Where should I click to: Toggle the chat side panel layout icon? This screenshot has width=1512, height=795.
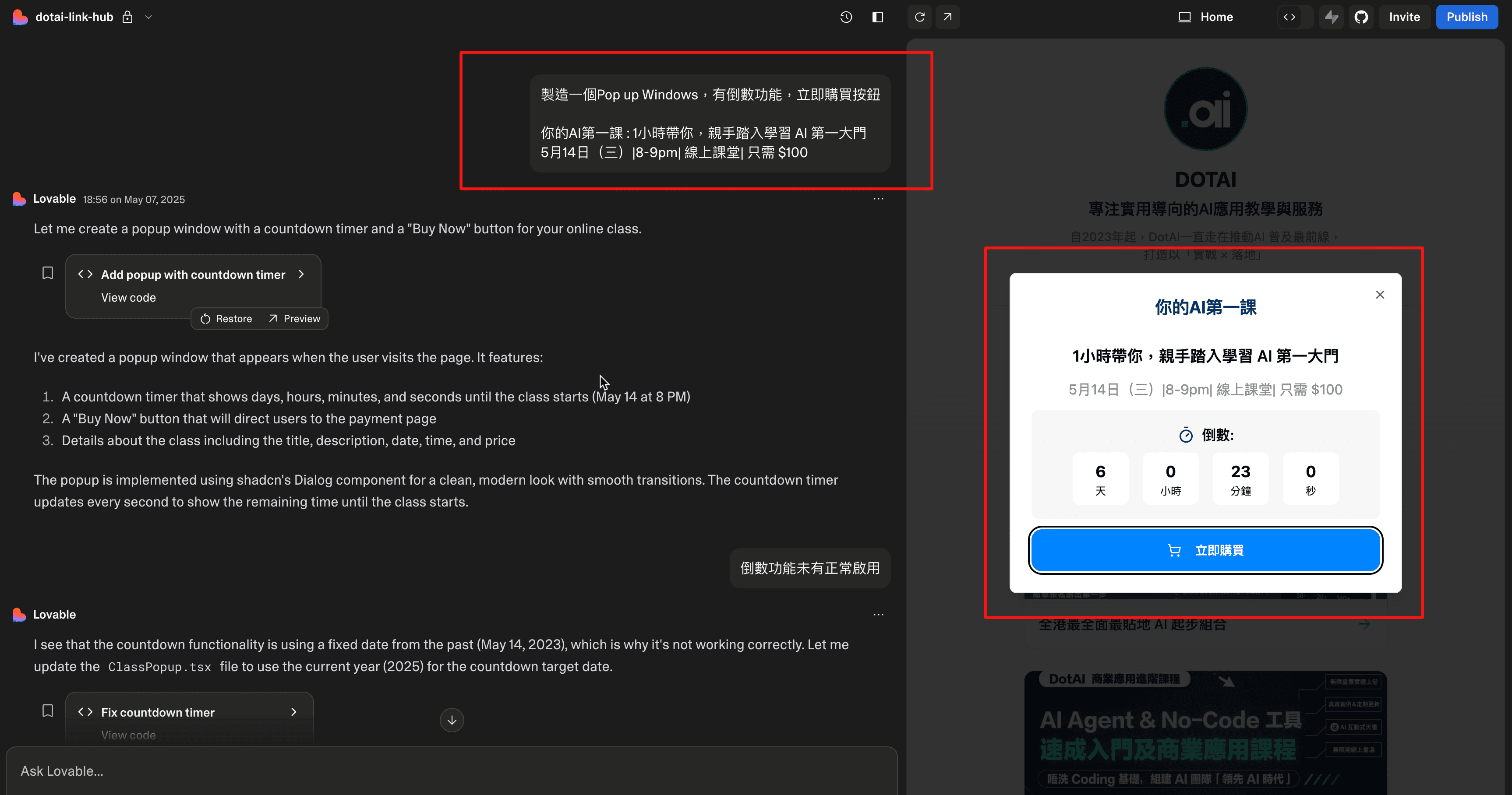tap(877, 17)
